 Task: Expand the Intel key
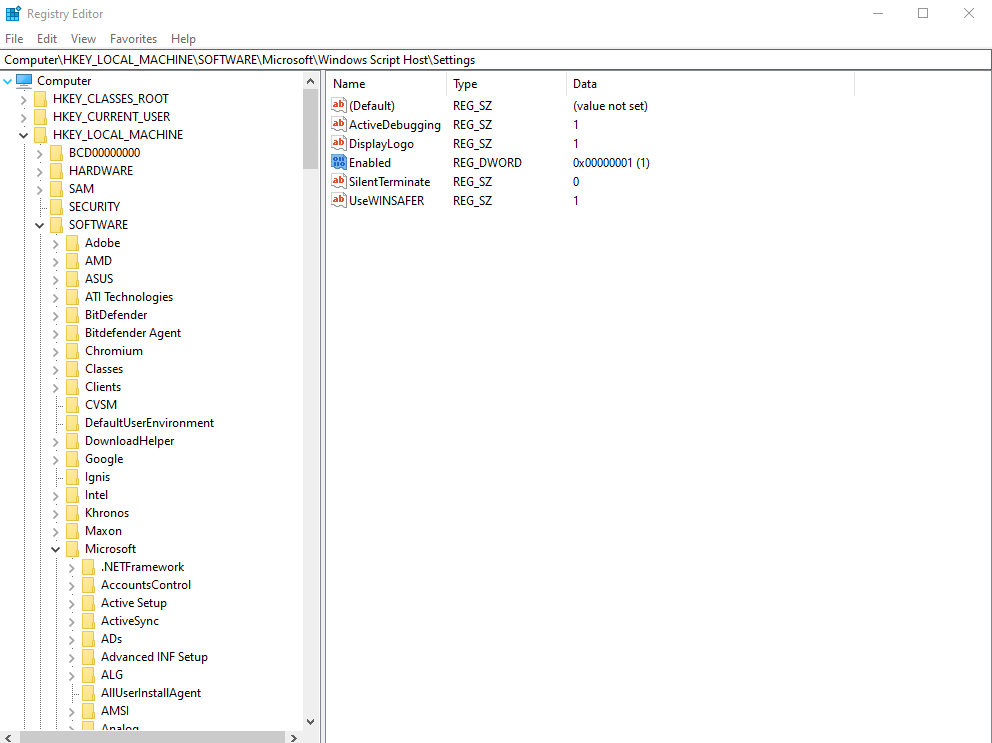(x=56, y=496)
